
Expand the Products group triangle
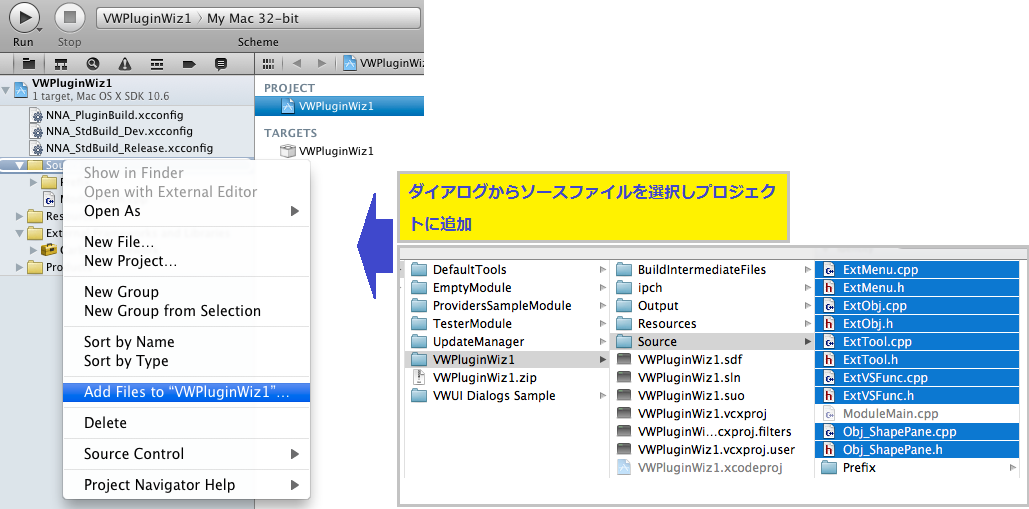click(x=20, y=267)
